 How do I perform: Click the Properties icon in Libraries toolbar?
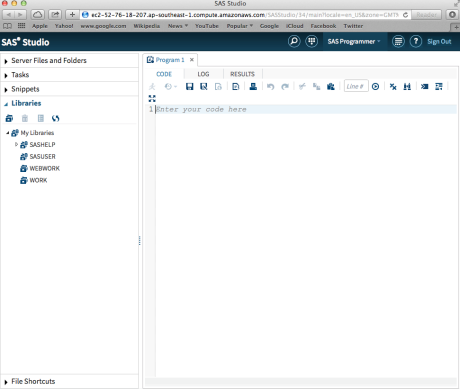click(41, 118)
